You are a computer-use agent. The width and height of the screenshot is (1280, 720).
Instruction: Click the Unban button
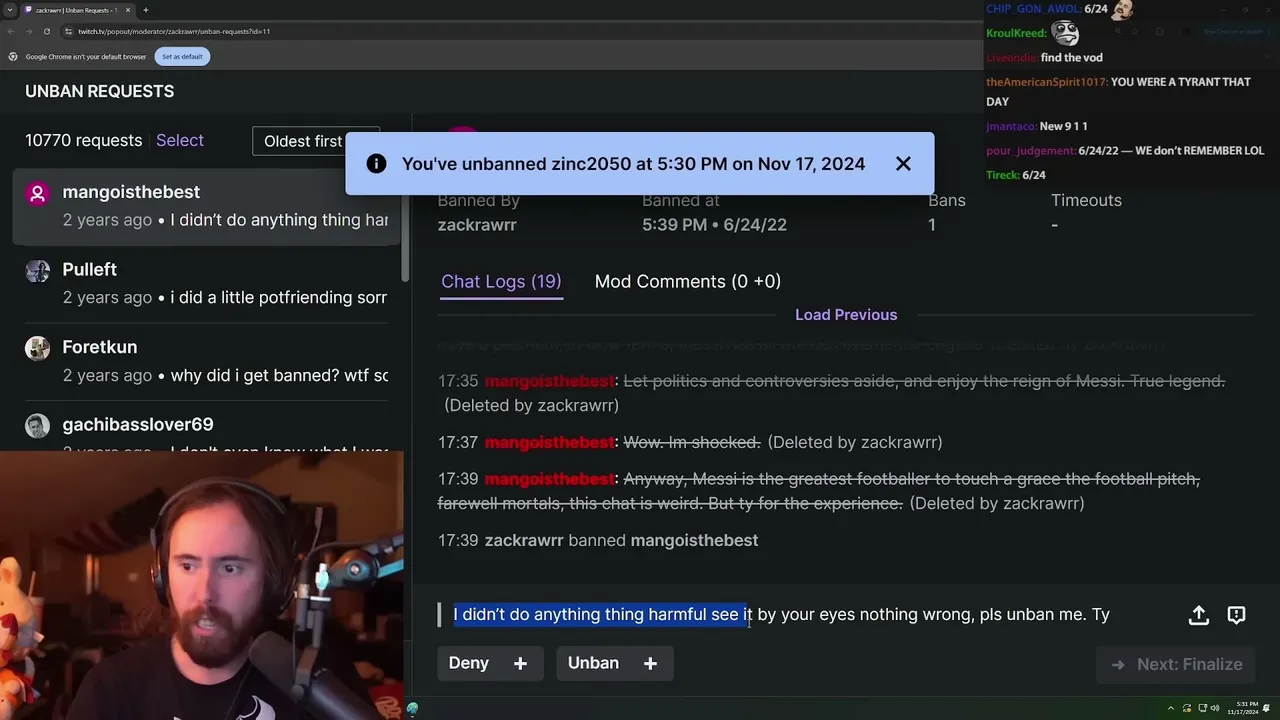[x=615, y=663]
